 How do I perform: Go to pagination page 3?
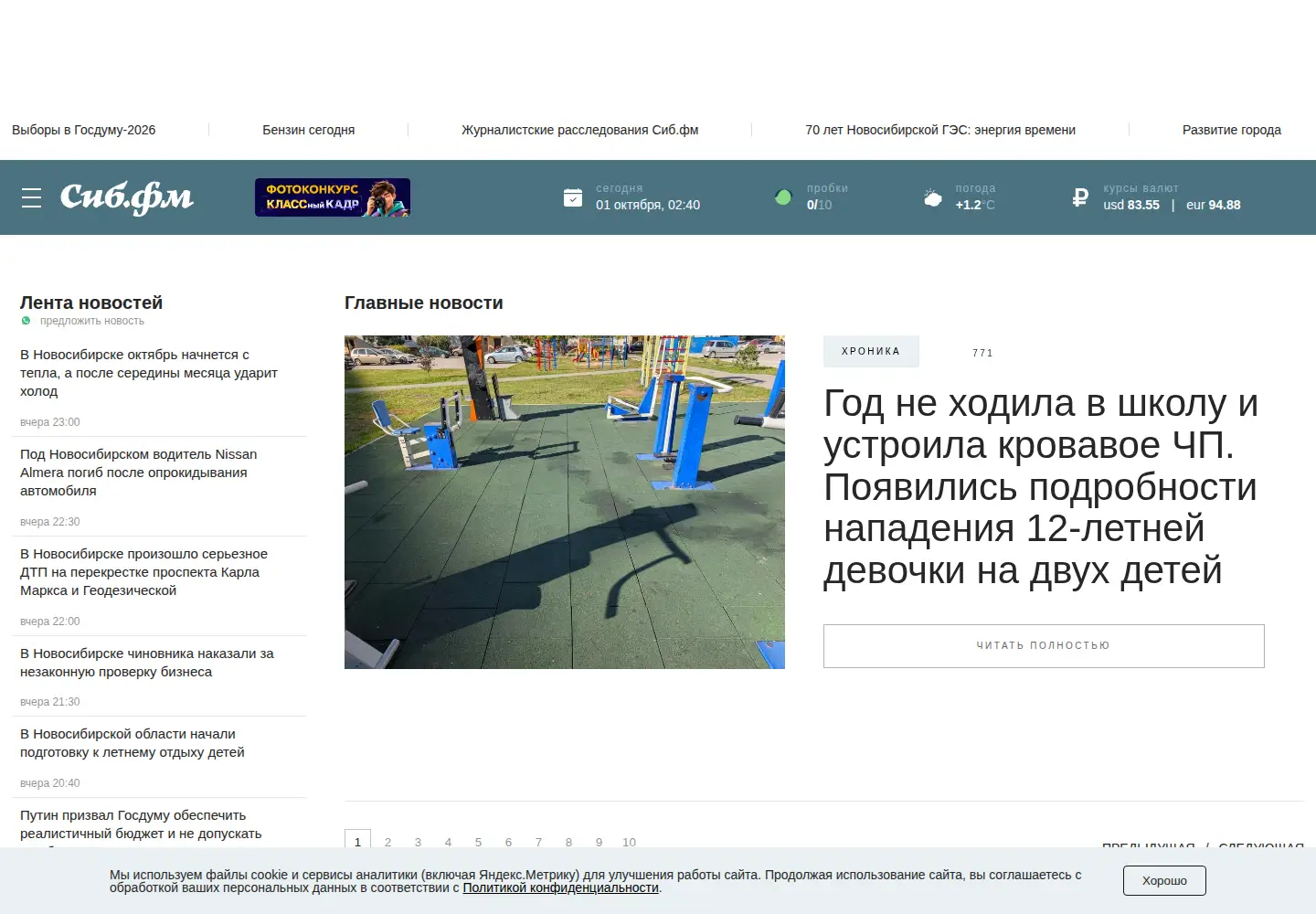click(418, 842)
